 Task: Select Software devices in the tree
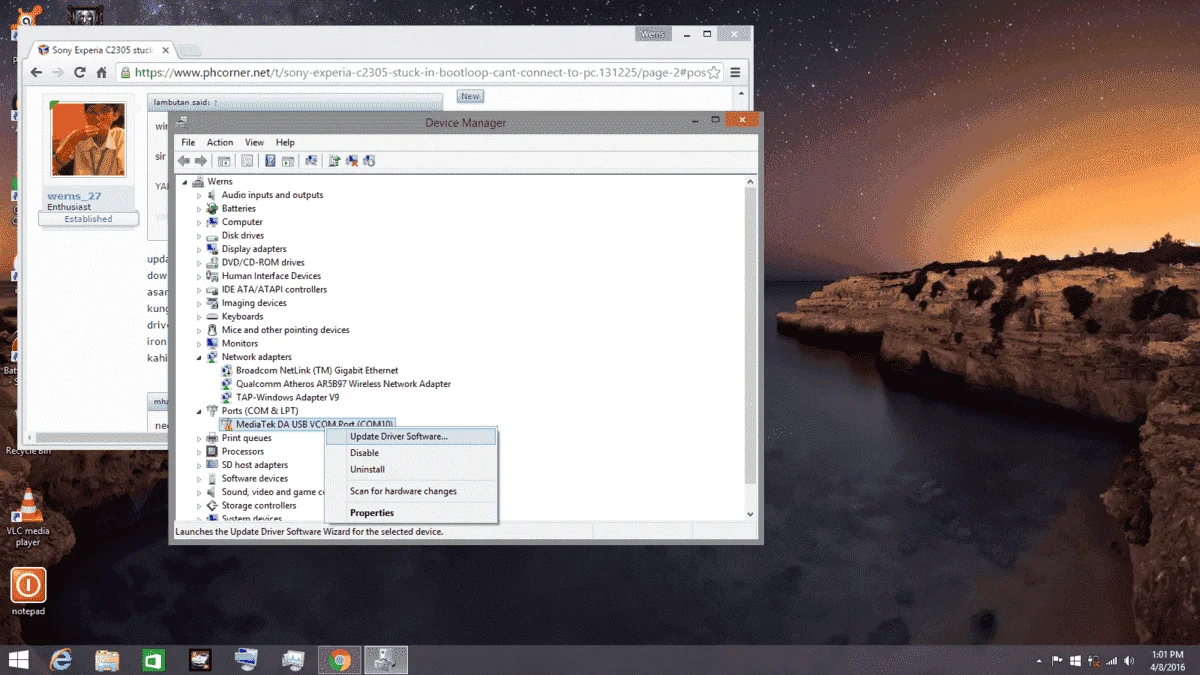point(255,479)
